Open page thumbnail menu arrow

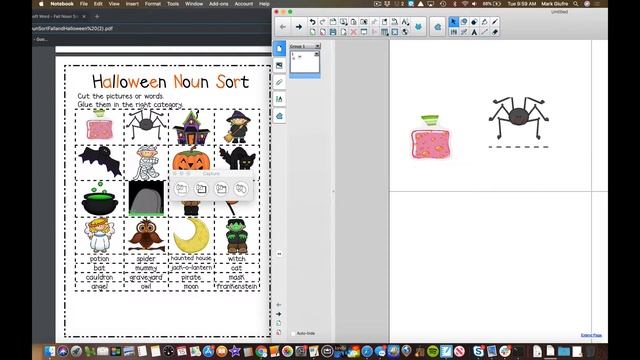point(316,54)
